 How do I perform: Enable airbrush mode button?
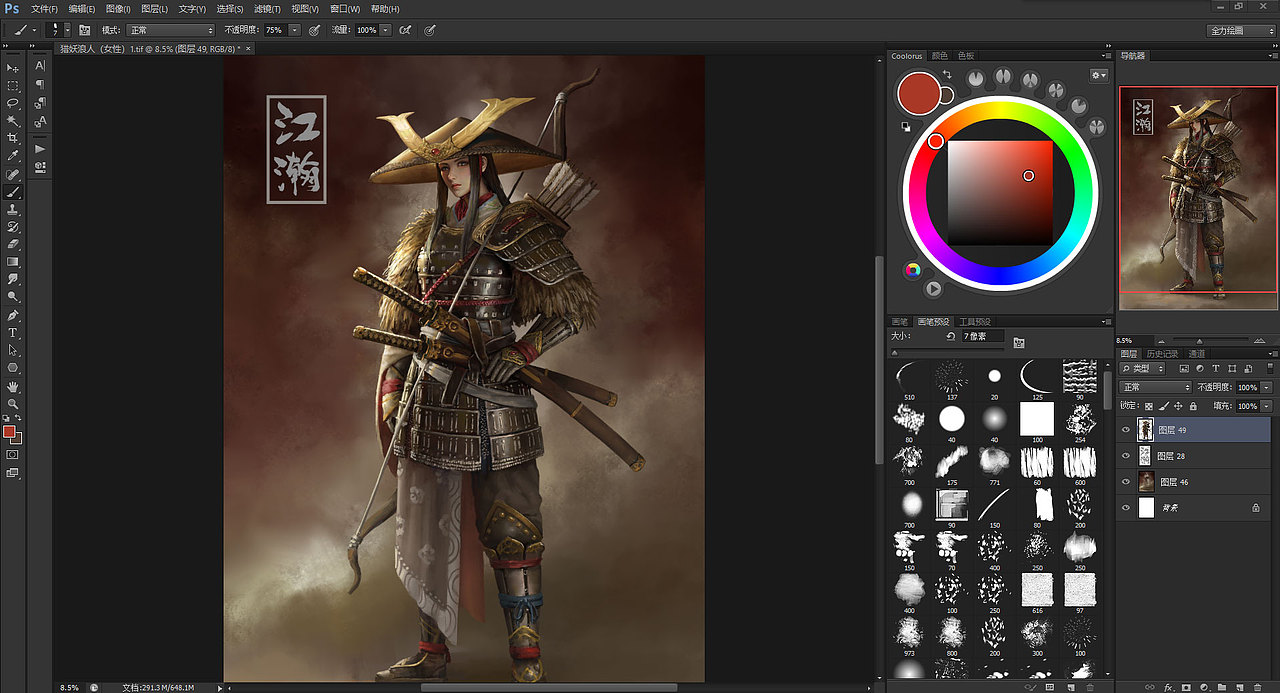coord(405,30)
